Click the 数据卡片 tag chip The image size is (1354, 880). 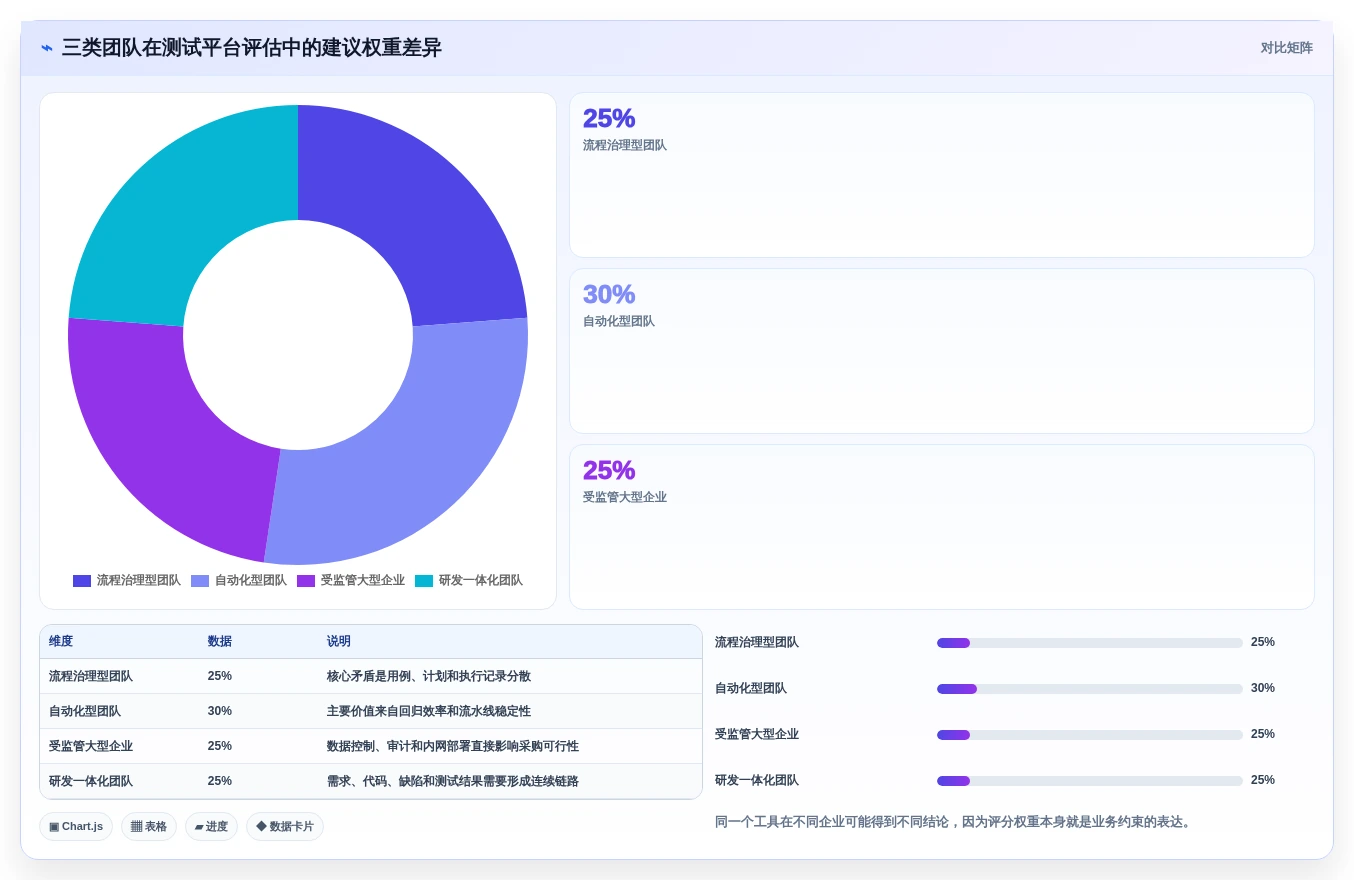pos(285,827)
